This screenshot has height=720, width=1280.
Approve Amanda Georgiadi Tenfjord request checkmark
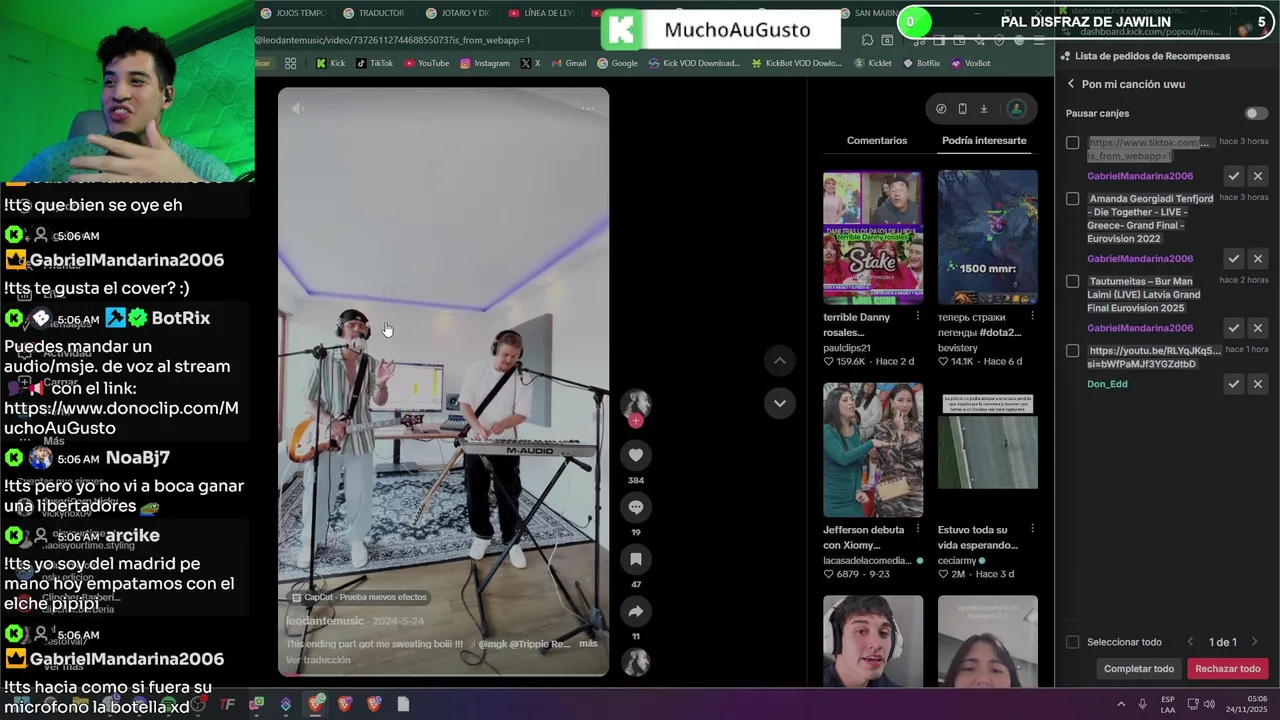pyautogui.click(x=1234, y=259)
